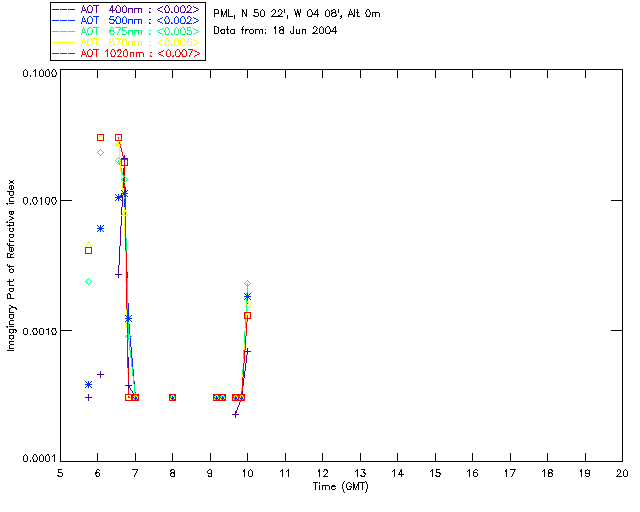Click the x-axis tick label 17
Viewport: 640px width, 512px height.
coord(510,473)
